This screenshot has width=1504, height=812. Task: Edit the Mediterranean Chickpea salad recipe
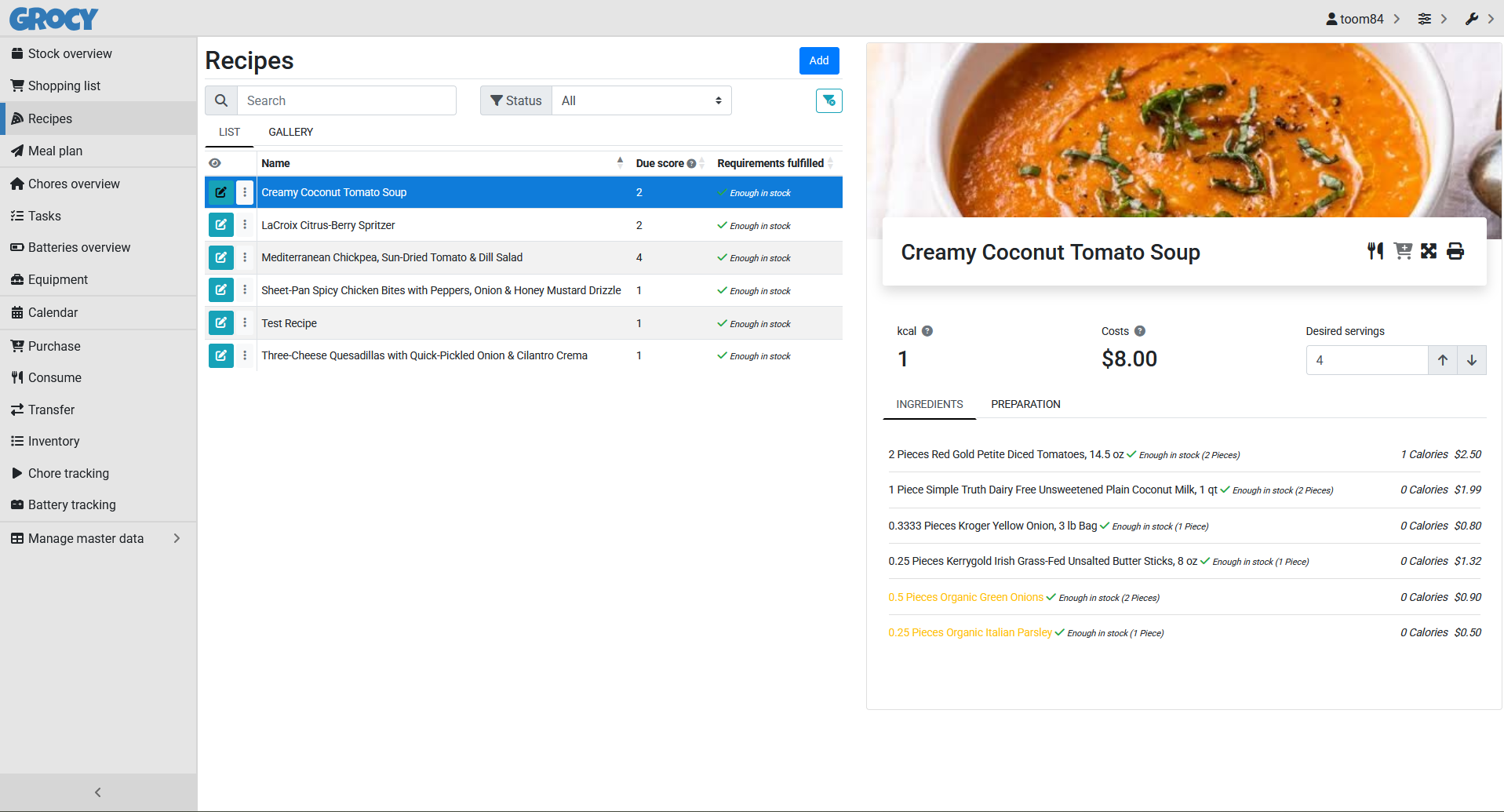coord(221,257)
